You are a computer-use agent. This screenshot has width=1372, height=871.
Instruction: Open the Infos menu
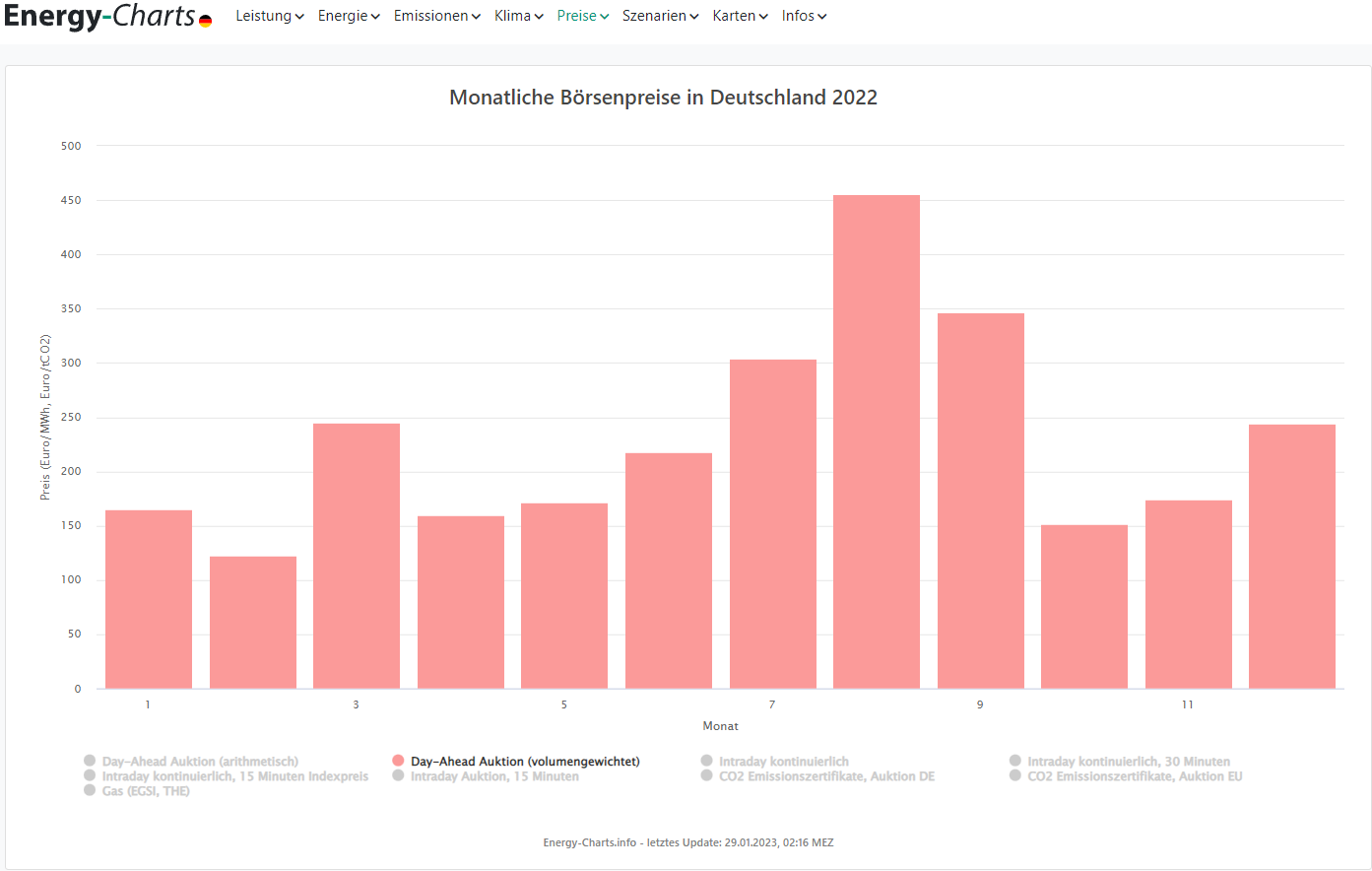point(804,16)
